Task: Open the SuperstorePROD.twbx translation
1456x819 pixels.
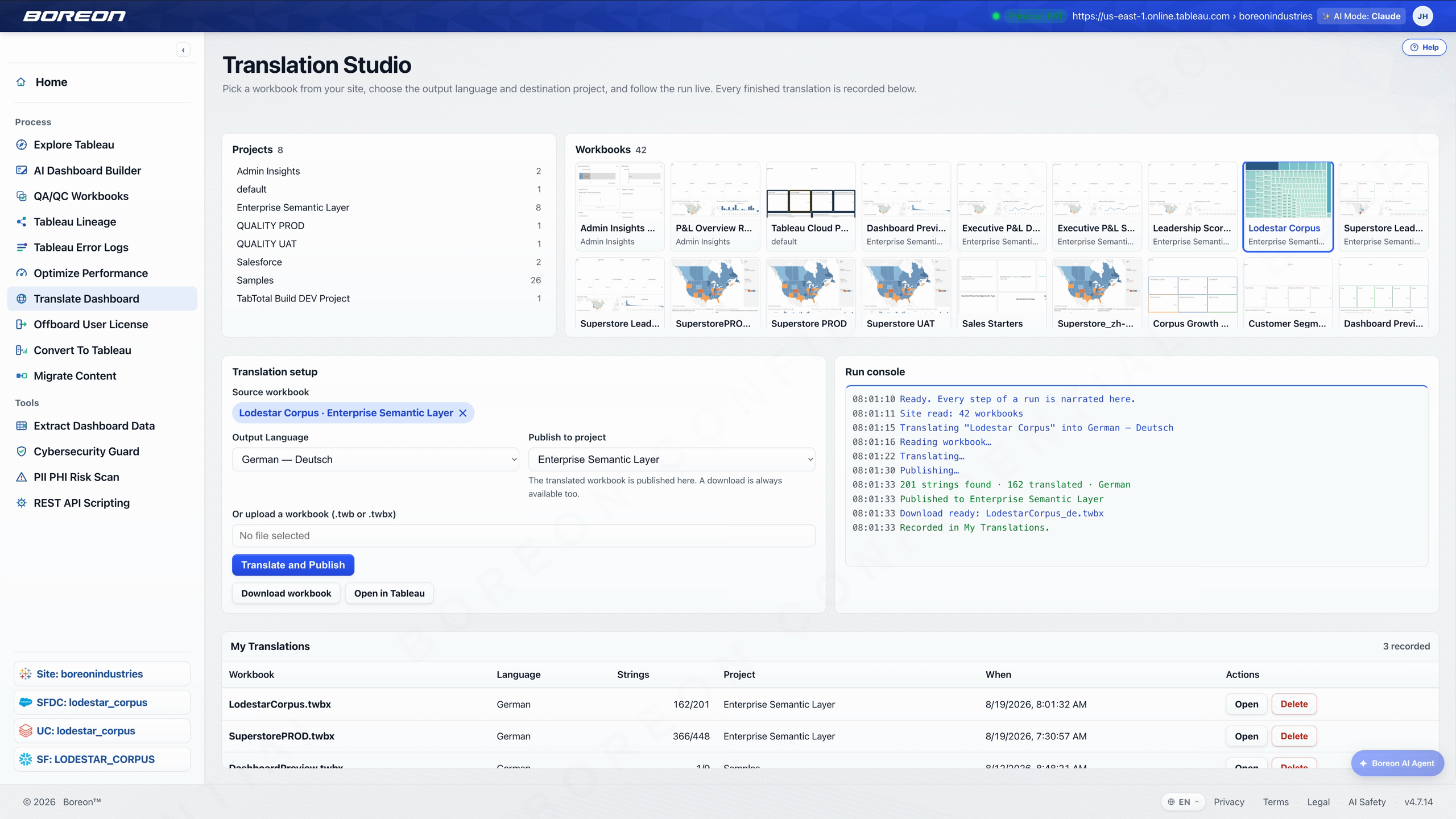Action: click(x=1246, y=736)
